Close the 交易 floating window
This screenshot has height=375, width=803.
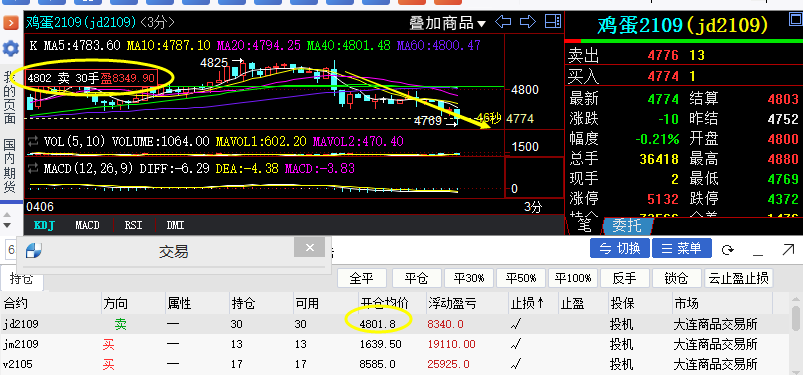309,247
